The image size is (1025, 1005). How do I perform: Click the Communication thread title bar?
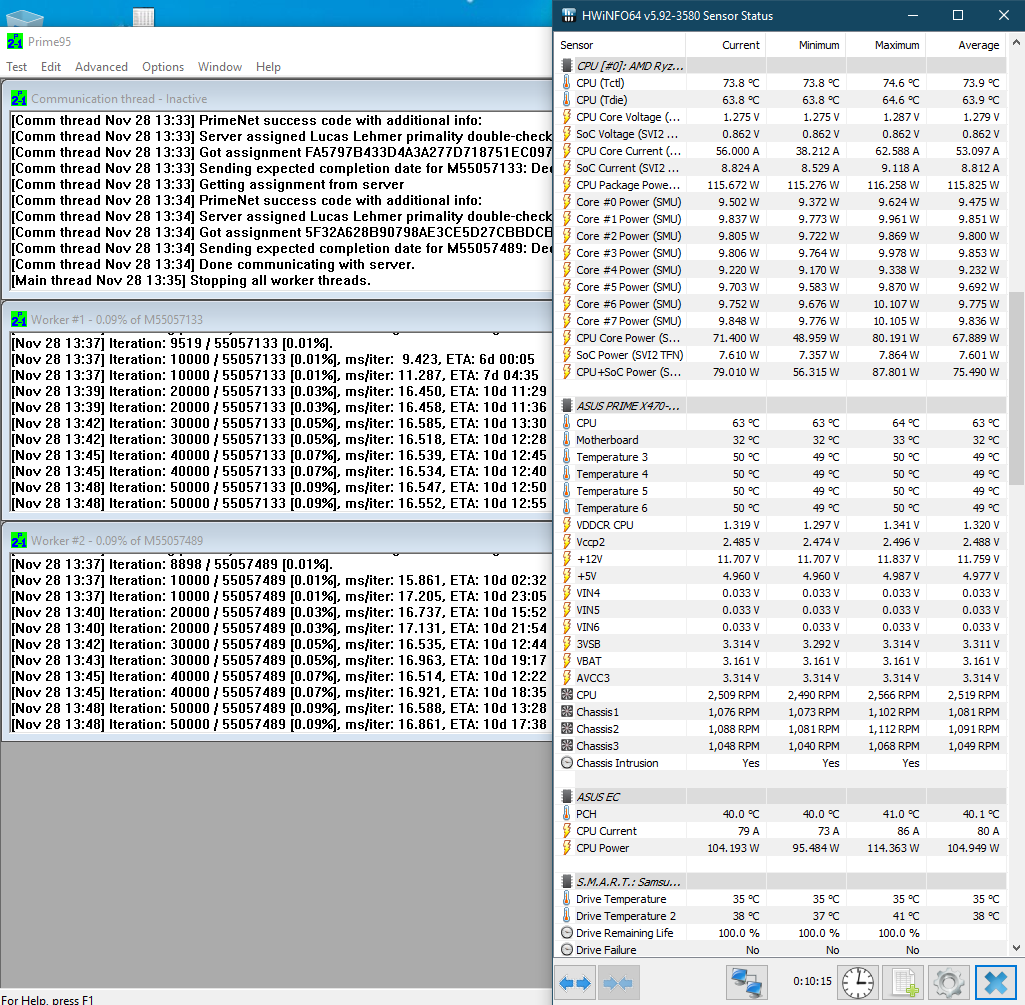278,99
